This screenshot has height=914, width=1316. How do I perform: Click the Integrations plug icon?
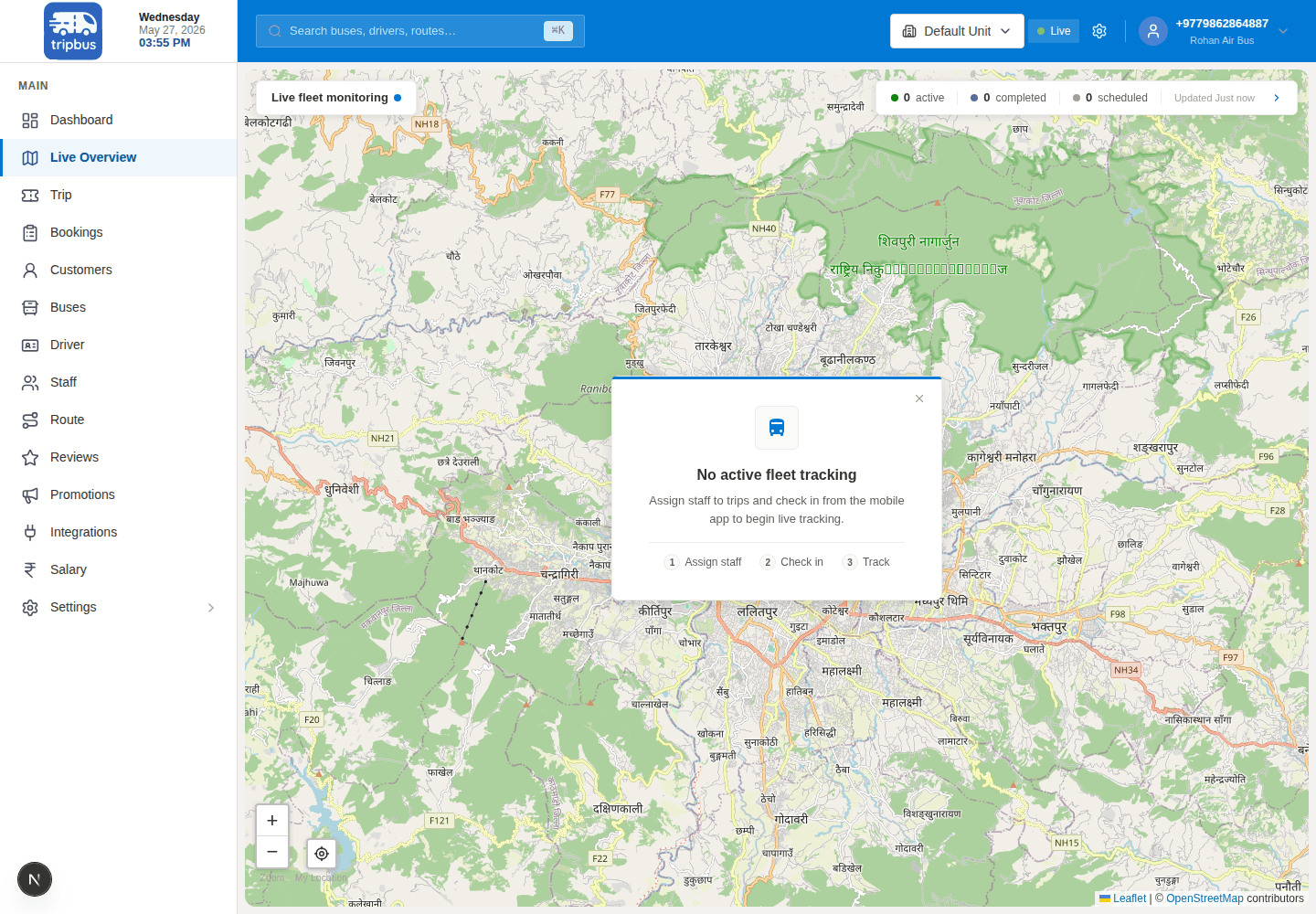(x=30, y=533)
